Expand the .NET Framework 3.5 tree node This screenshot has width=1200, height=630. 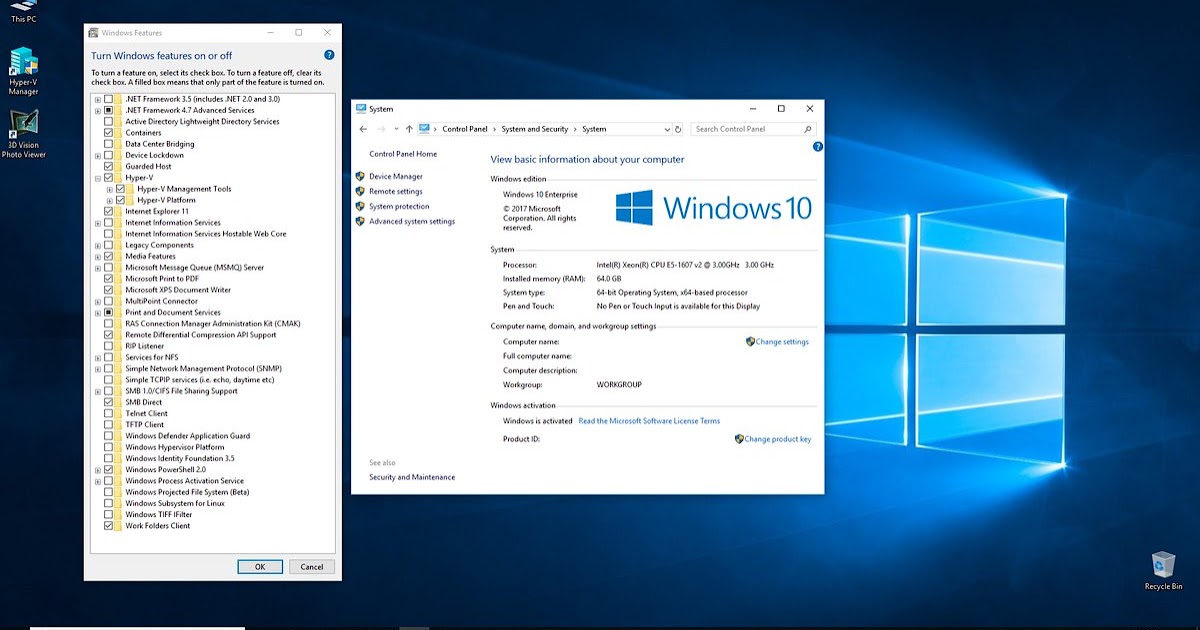pyautogui.click(x=96, y=98)
